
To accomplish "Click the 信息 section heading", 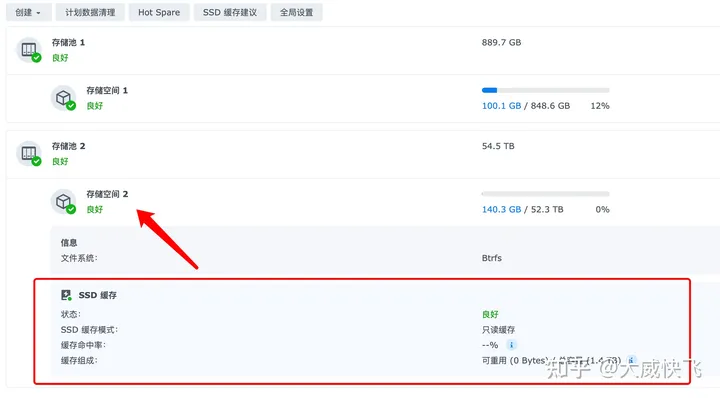I will coord(69,242).
